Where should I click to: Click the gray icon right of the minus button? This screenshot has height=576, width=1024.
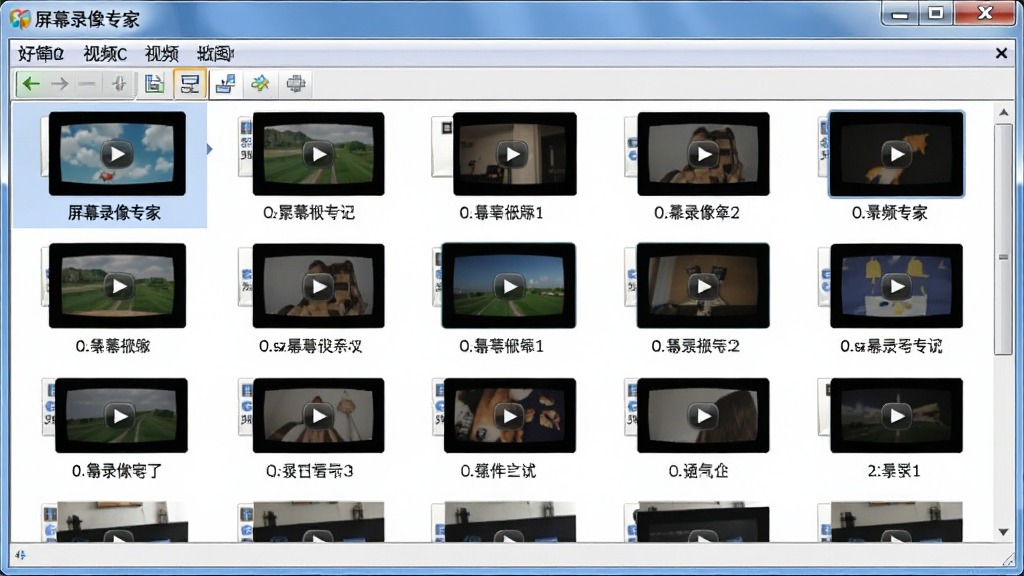click(118, 84)
